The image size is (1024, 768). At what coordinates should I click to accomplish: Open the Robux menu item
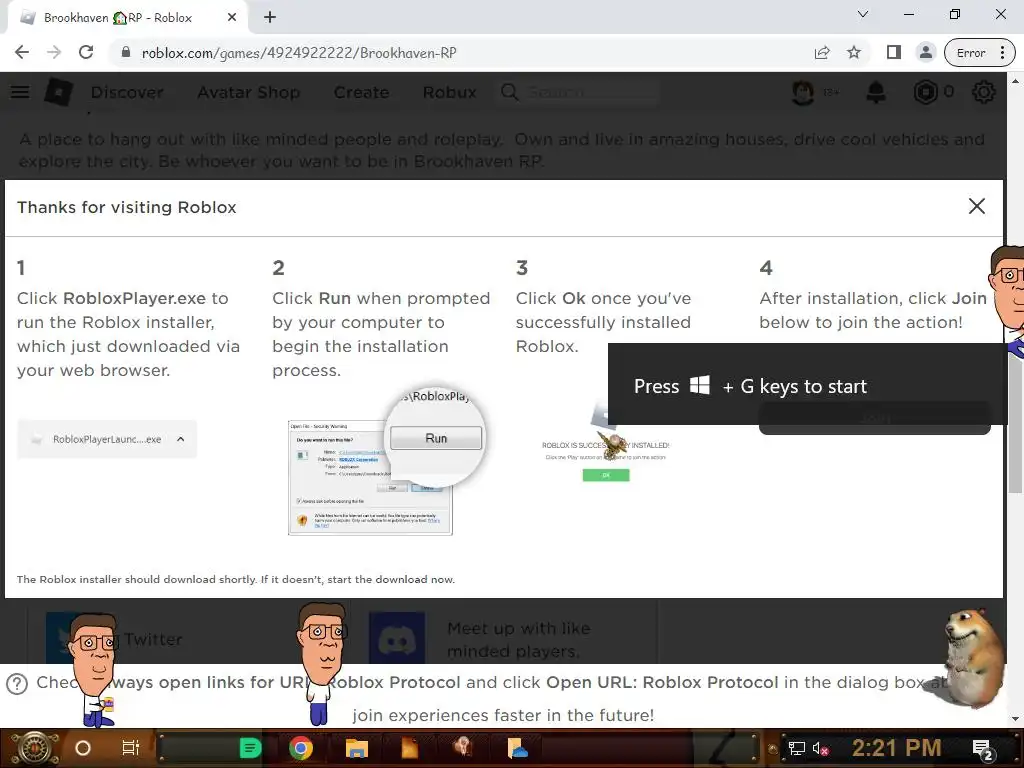pyautogui.click(x=449, y=93)
